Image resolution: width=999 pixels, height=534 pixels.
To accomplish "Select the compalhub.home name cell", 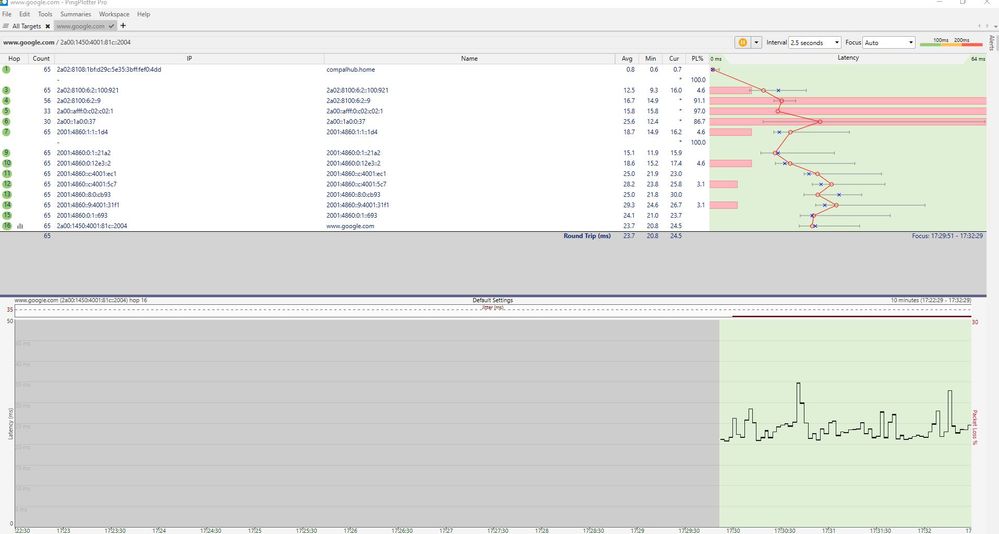I will pos(350,69).
